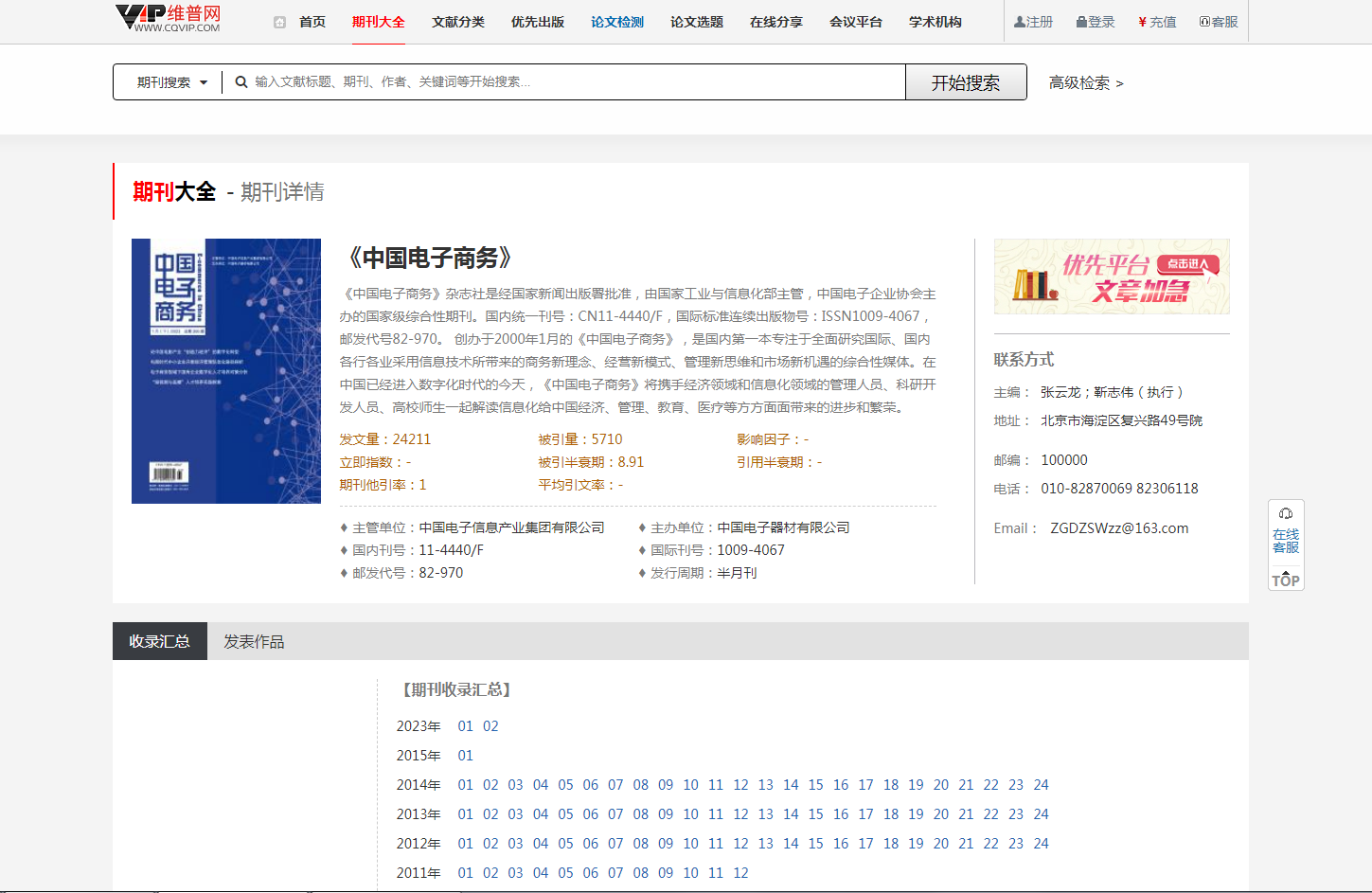This screenshot has height=893, width=1372.
Task: Go to 优先出版 in the navigation
Action: point(538,22)
